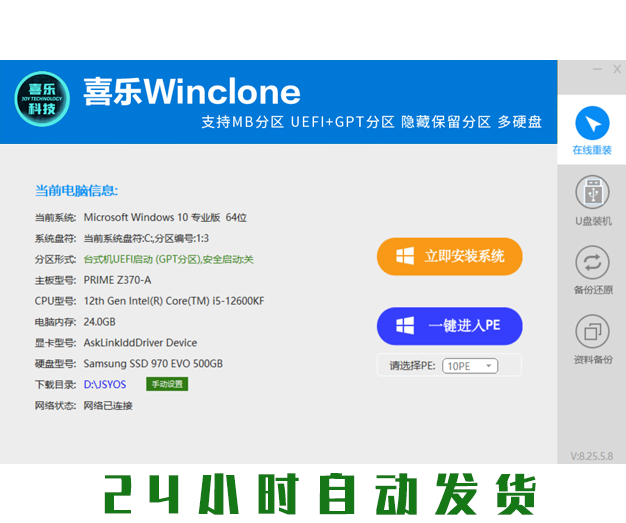Click the 支持MB分区 UEFI+GPT分区 subtitle
The image size is (626, 523).
[x=371, y=122]
